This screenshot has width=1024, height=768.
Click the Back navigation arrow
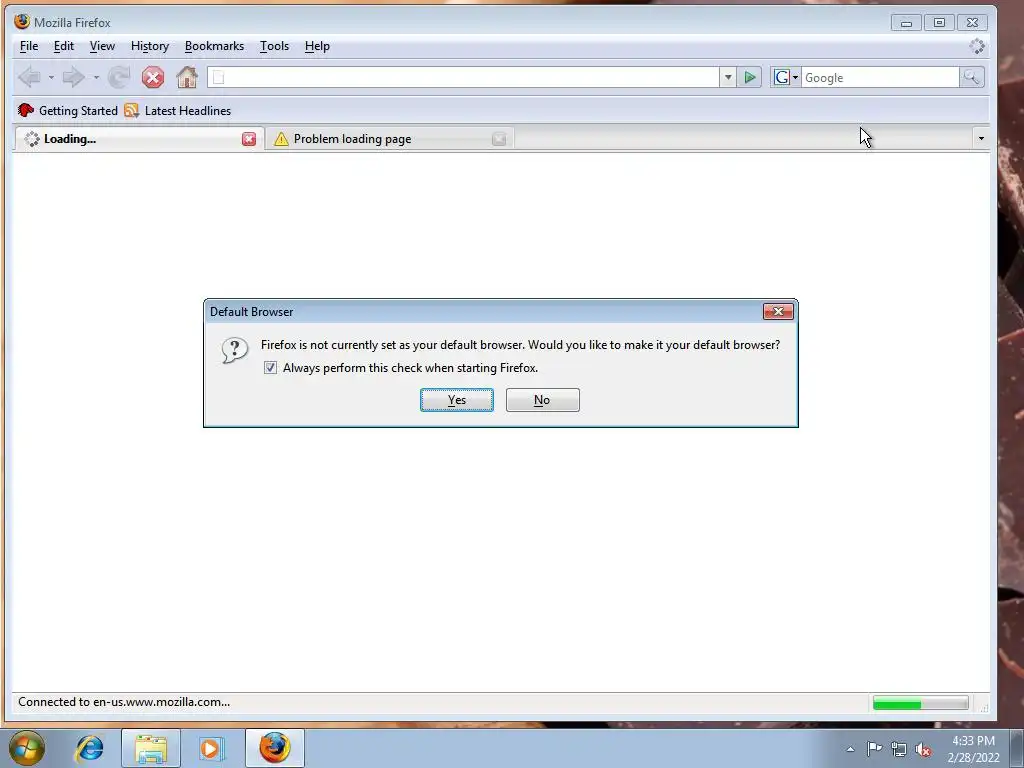[x=29, y=78]
